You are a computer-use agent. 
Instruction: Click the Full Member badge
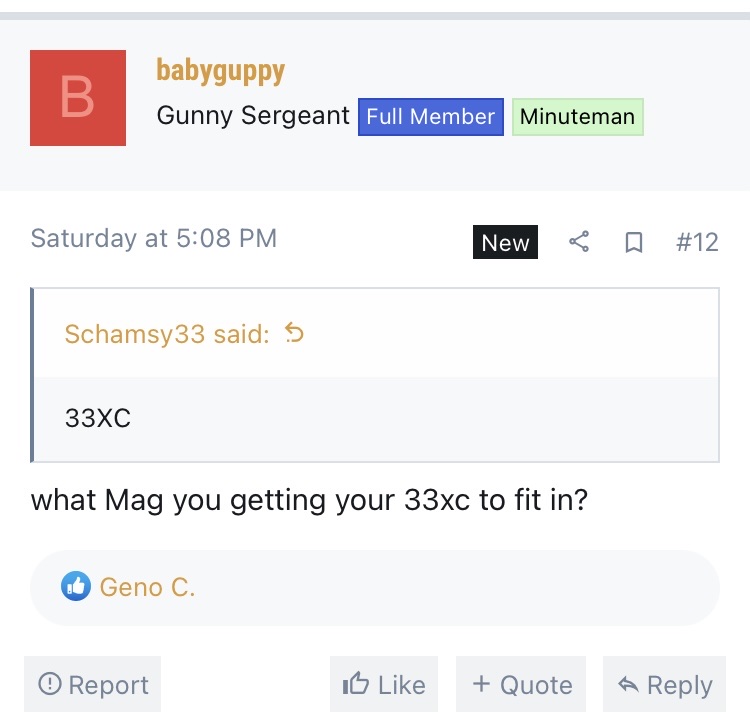430,117
